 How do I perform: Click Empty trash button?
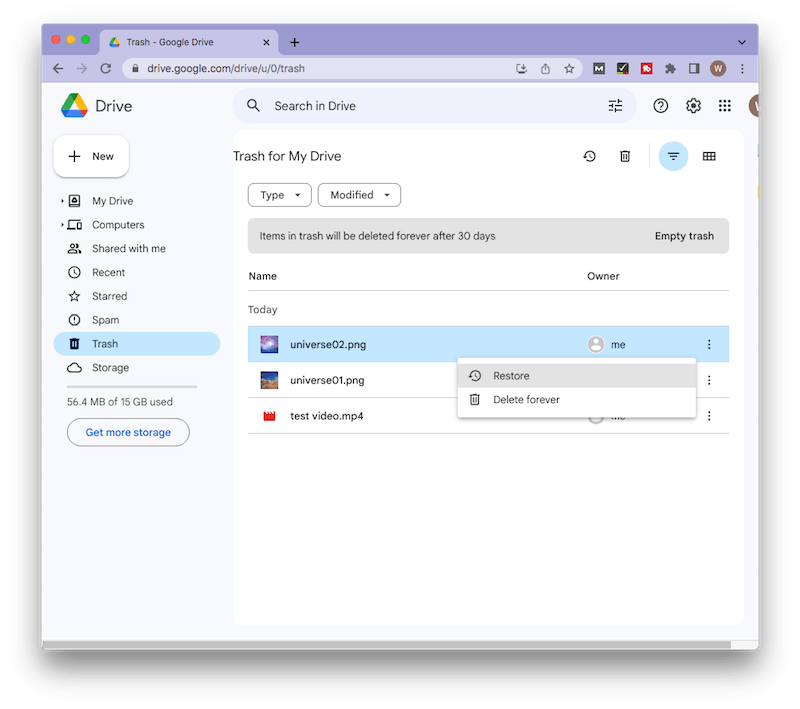coord(684,236)
